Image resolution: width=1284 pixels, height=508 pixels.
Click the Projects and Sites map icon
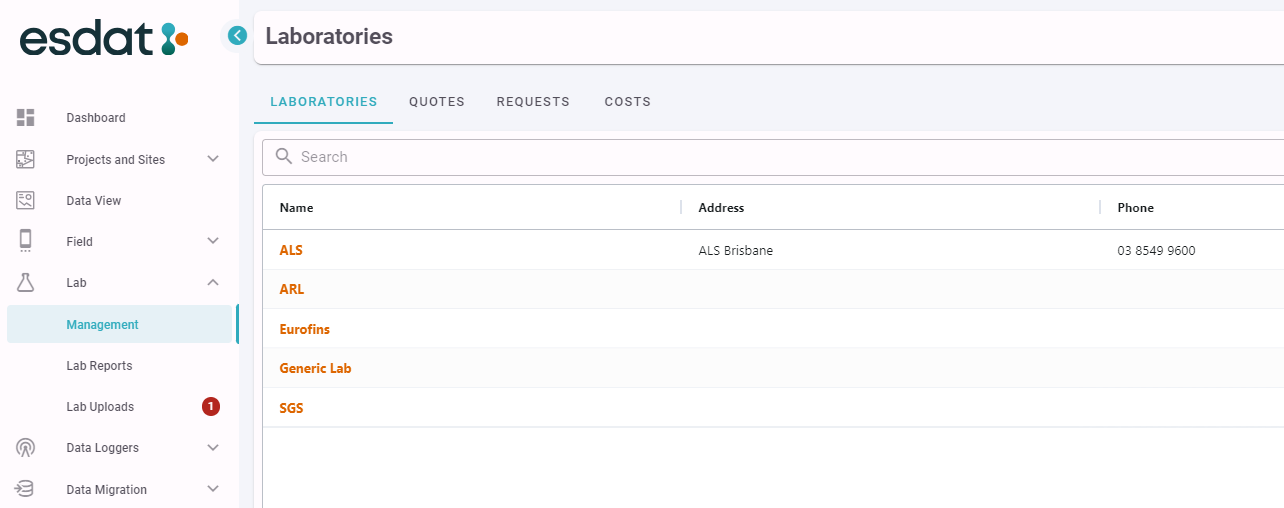26,159
